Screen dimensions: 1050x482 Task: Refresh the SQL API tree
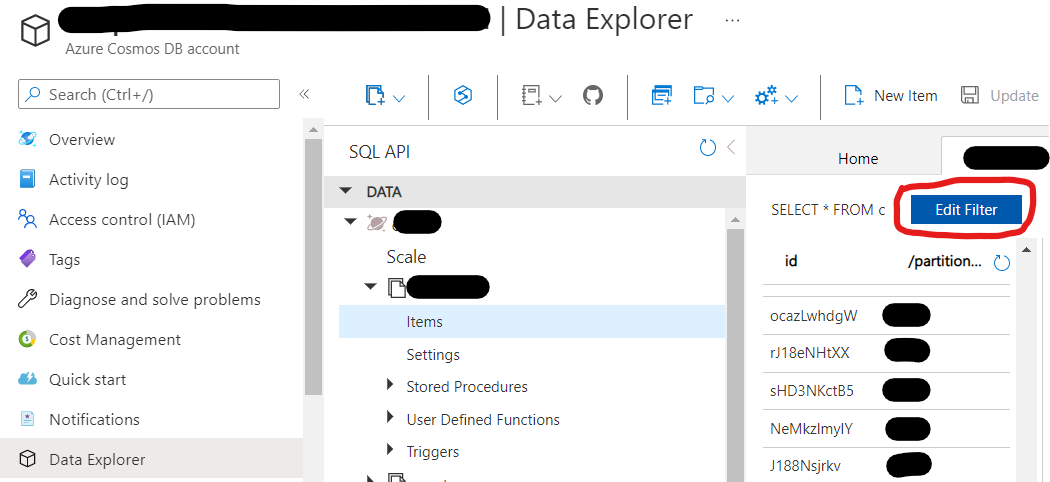coord(708,148)
